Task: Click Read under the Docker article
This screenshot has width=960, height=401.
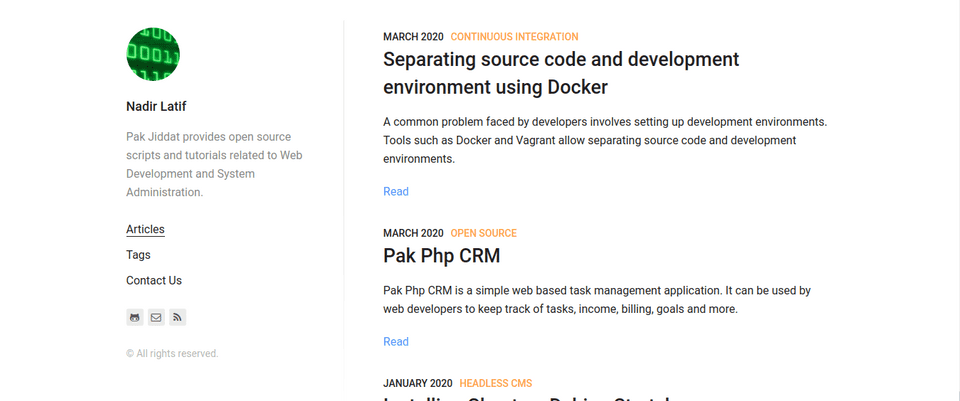Action: (x=395, y=192)
